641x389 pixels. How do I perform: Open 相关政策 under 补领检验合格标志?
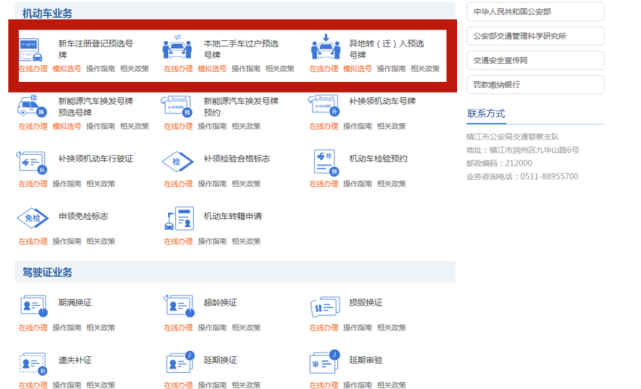click(x=246, y=184)
